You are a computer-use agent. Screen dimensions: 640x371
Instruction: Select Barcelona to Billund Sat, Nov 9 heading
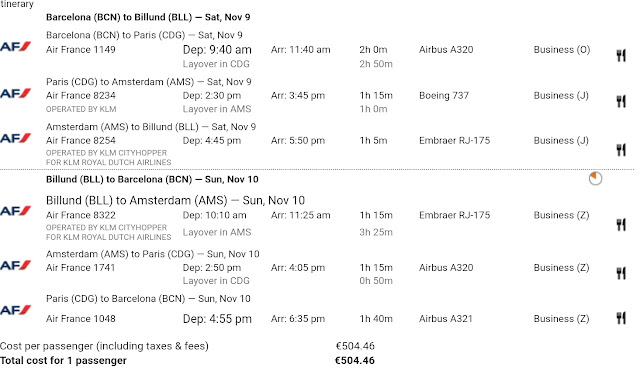pyautogui.click(x=148, y=17)
